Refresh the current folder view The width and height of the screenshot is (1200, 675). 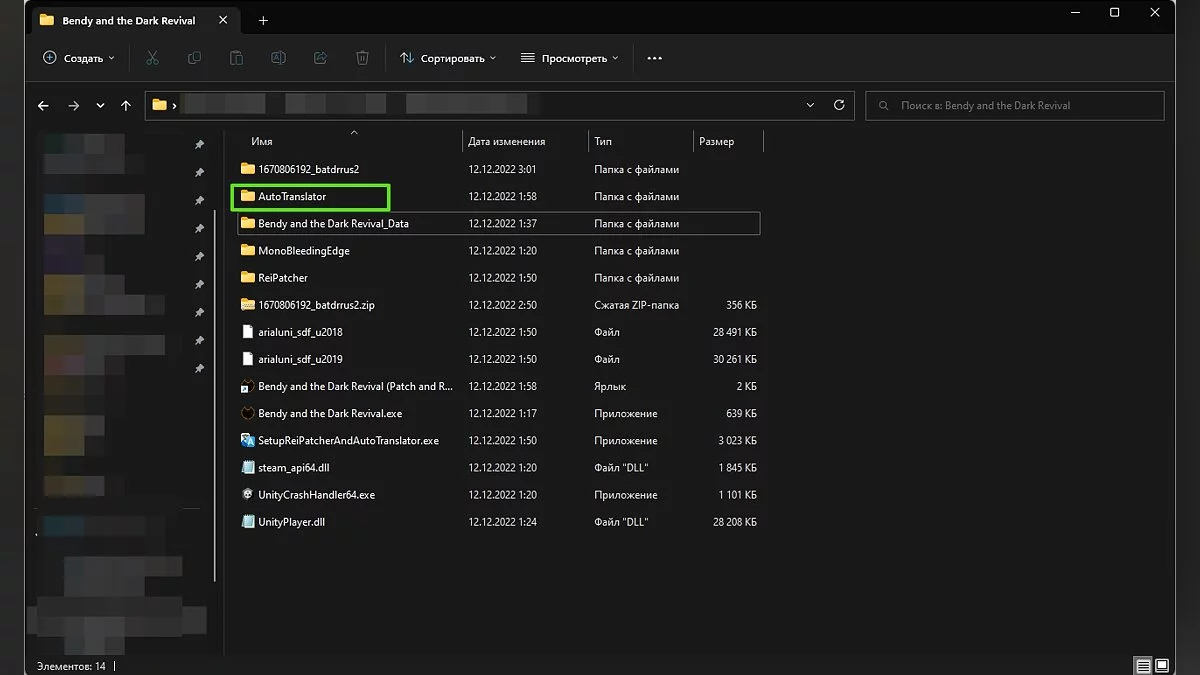coord(840,105)
